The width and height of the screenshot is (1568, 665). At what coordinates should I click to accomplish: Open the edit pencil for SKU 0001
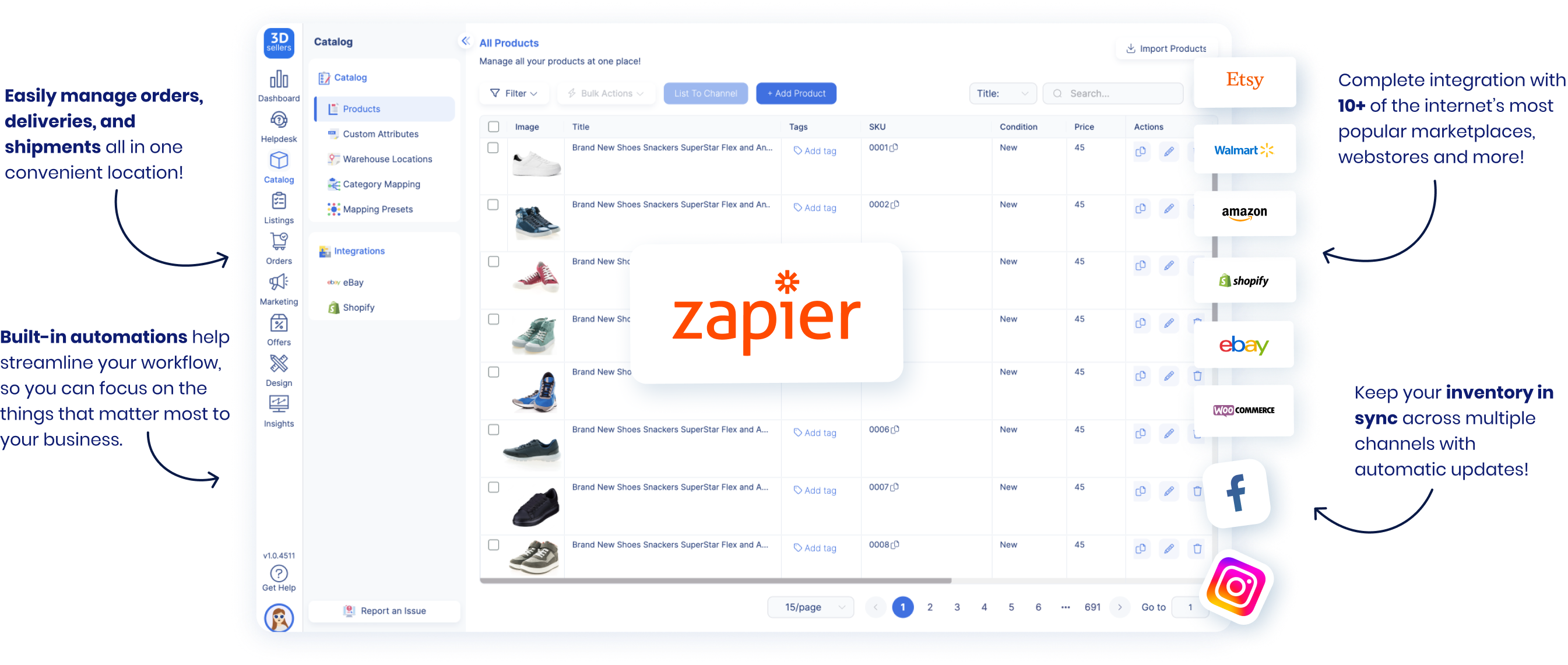(1169, 152)
